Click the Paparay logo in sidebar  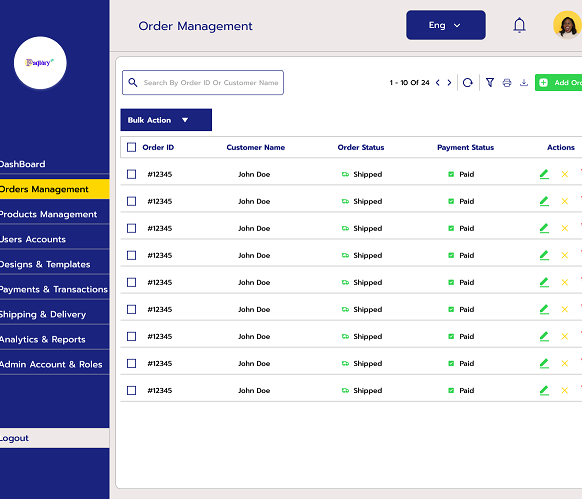[40, 62]
